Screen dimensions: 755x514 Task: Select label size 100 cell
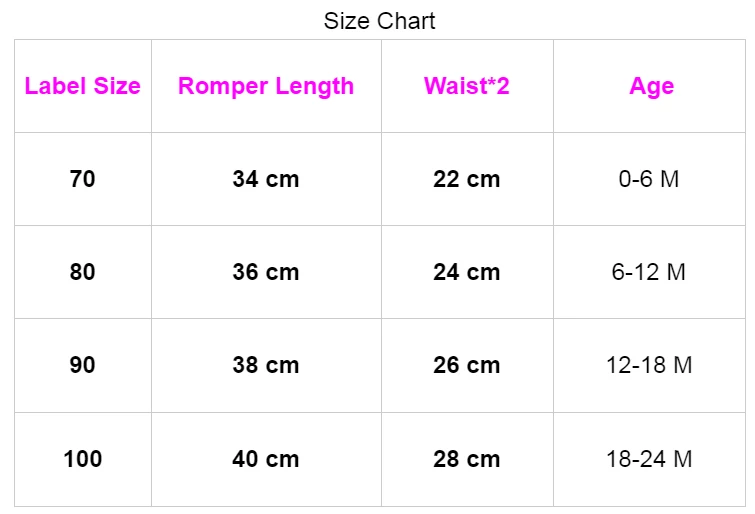click(83, 459)
